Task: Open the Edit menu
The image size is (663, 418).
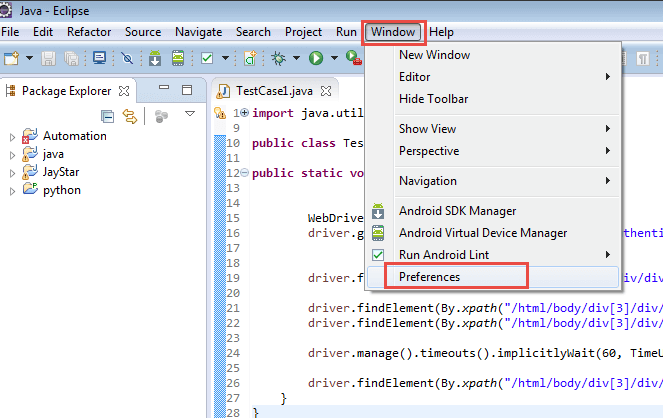Action: 43,32
